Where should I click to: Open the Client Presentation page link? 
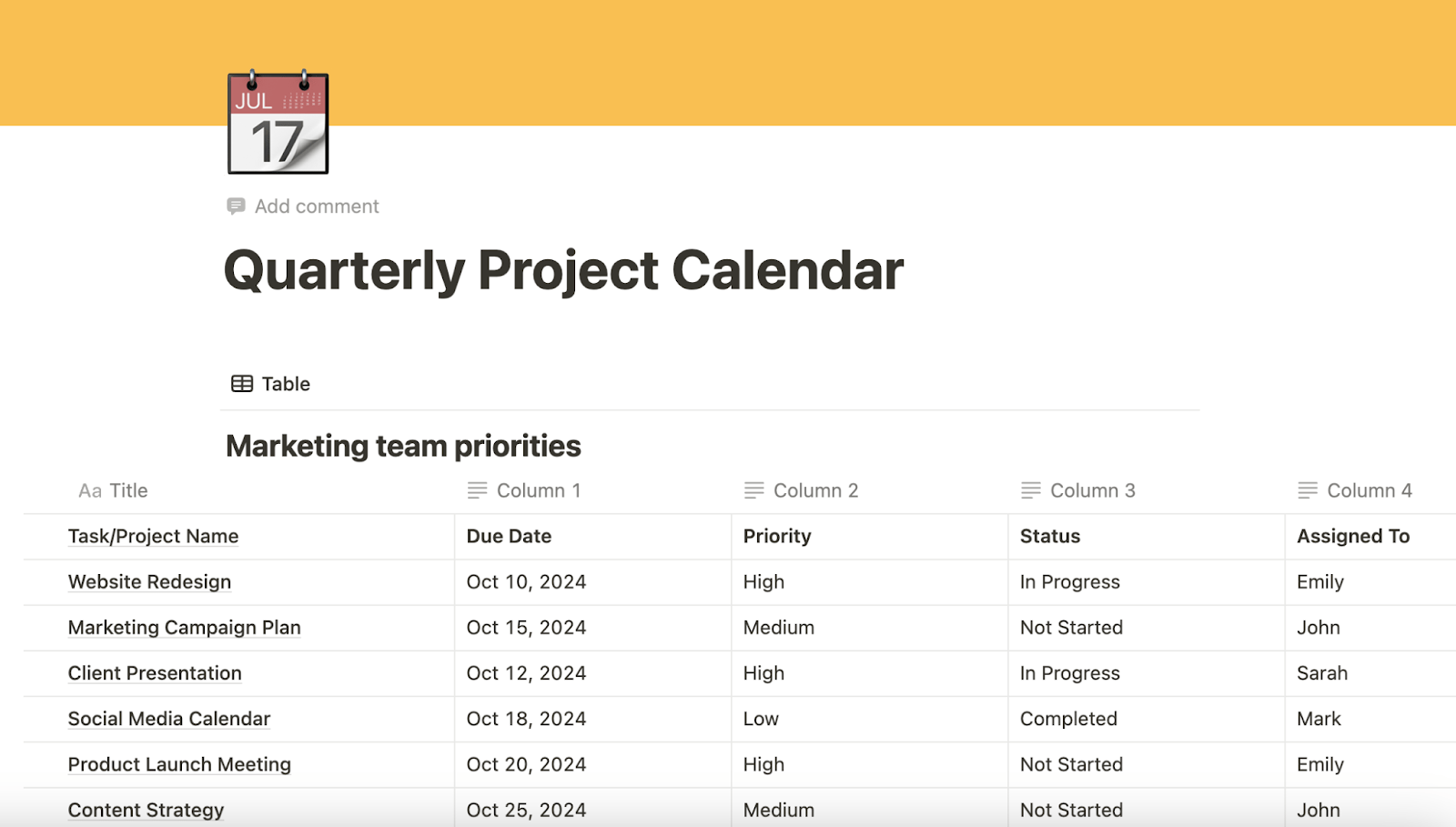(155, 673)
